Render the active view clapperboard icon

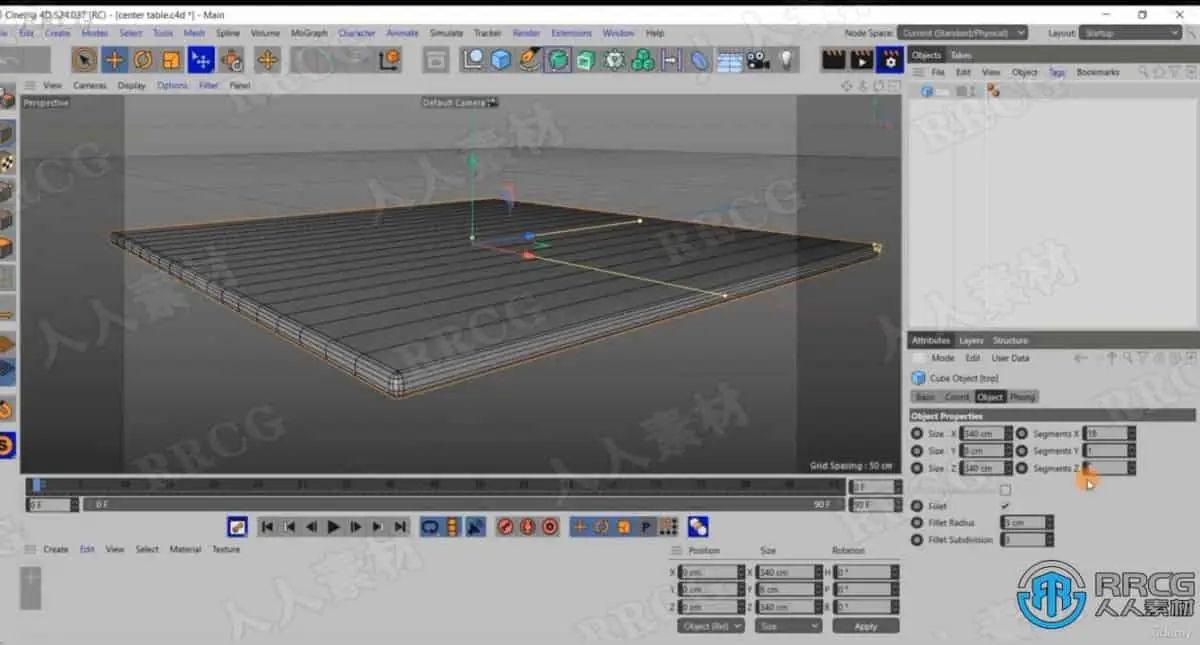click(833, 60)
